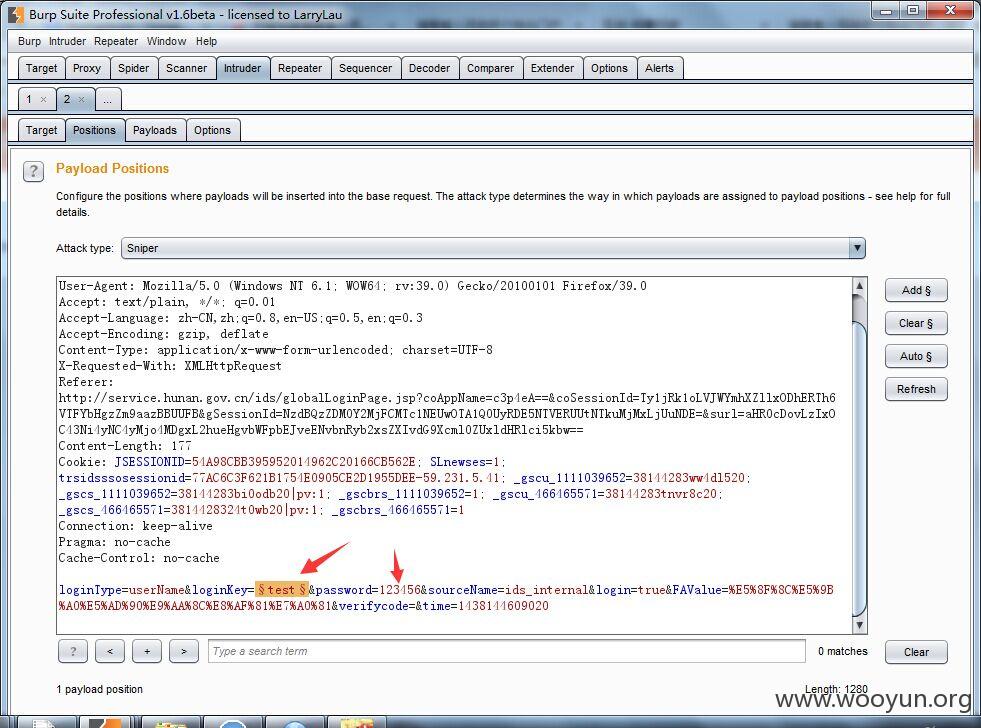The height and width of the screenshot is (728, 981).
Task: Switch to the Decoder tab
Action: pos(429,68)
